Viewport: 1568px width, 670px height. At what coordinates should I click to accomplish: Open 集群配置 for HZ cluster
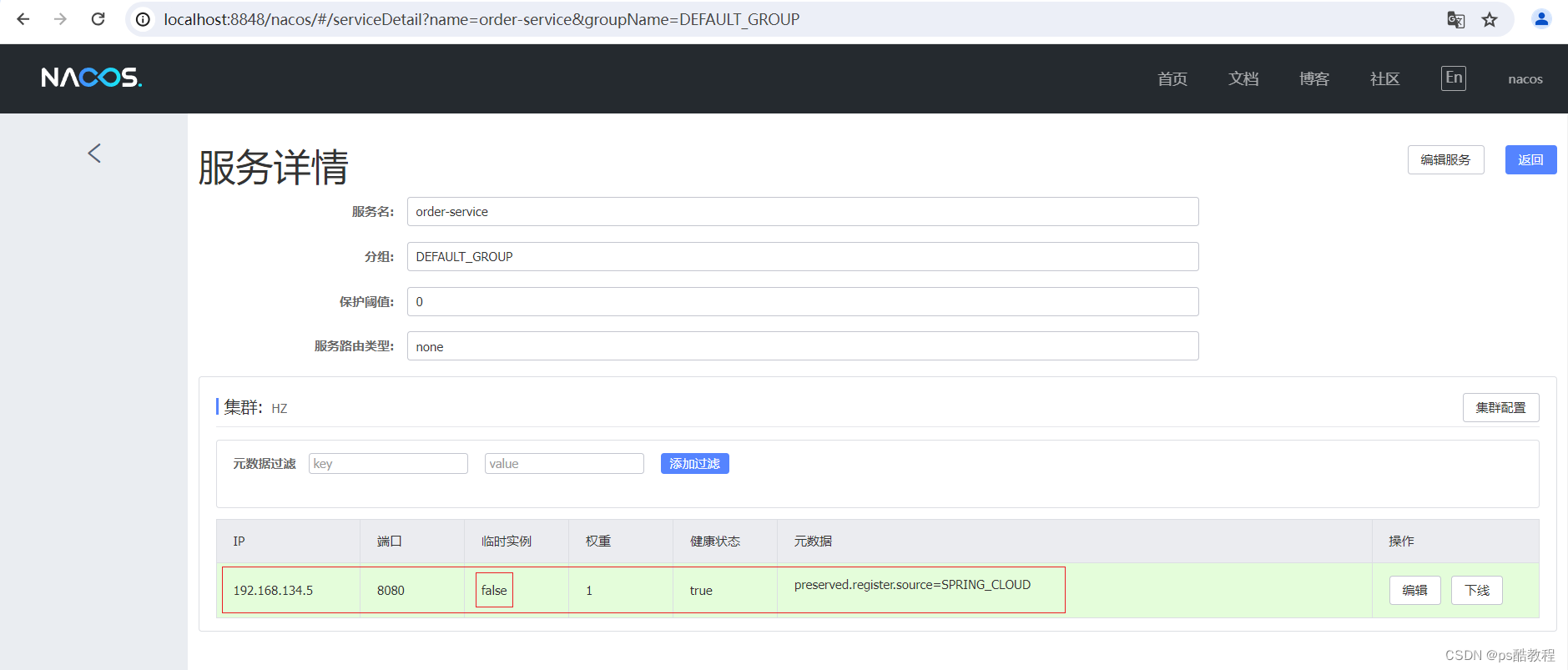pyautogui.click(x=1500, y=407)
